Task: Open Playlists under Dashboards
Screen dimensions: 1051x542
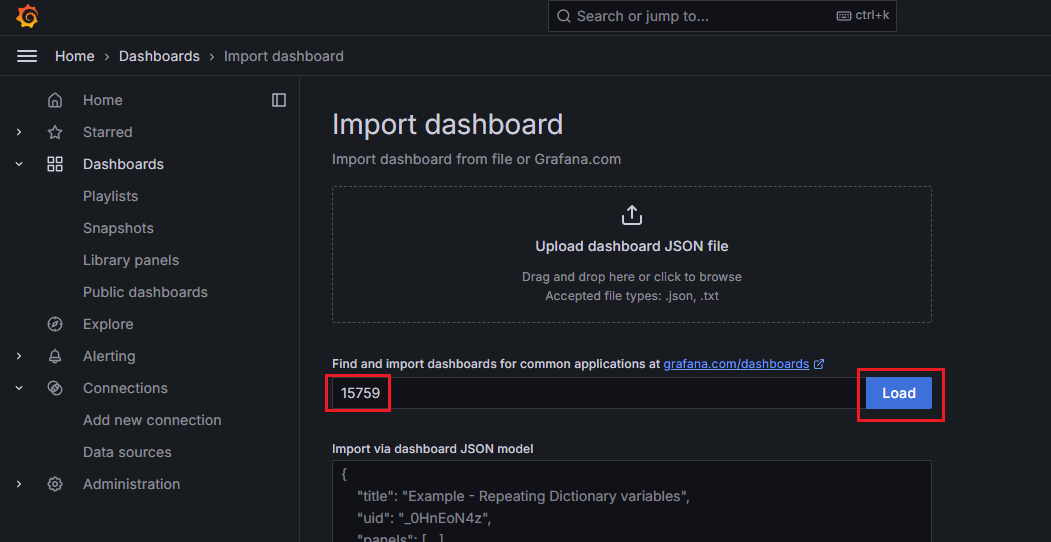Action: (x=111, y=196)
